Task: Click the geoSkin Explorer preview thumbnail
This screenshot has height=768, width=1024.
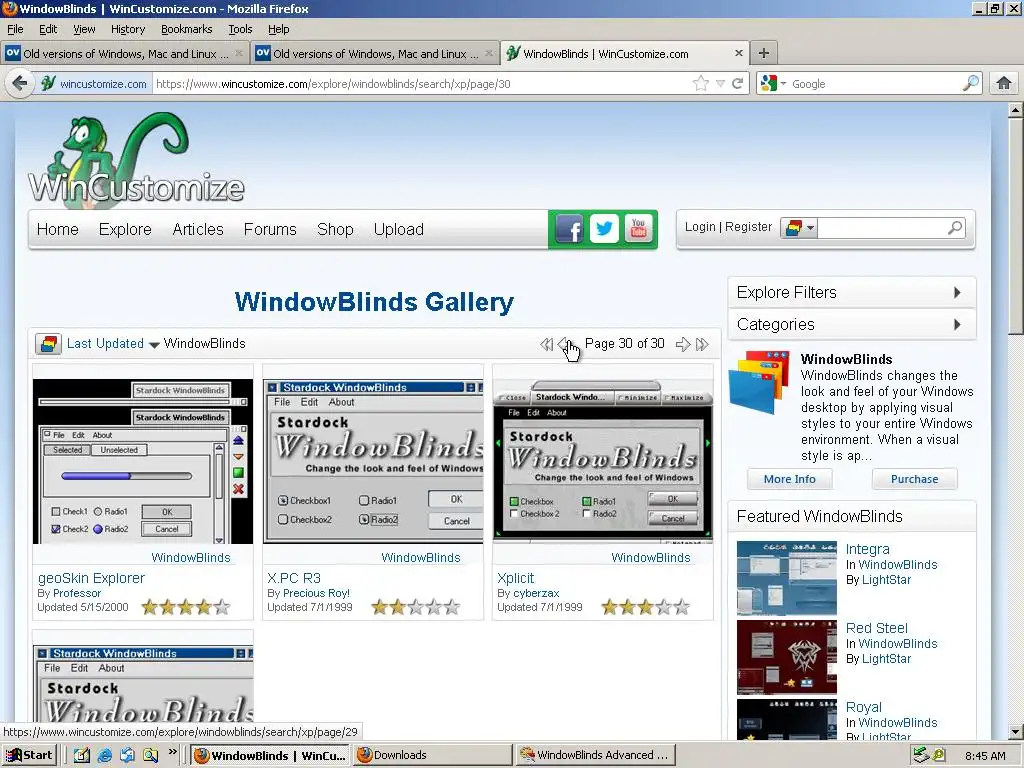Action: [143, 461]
